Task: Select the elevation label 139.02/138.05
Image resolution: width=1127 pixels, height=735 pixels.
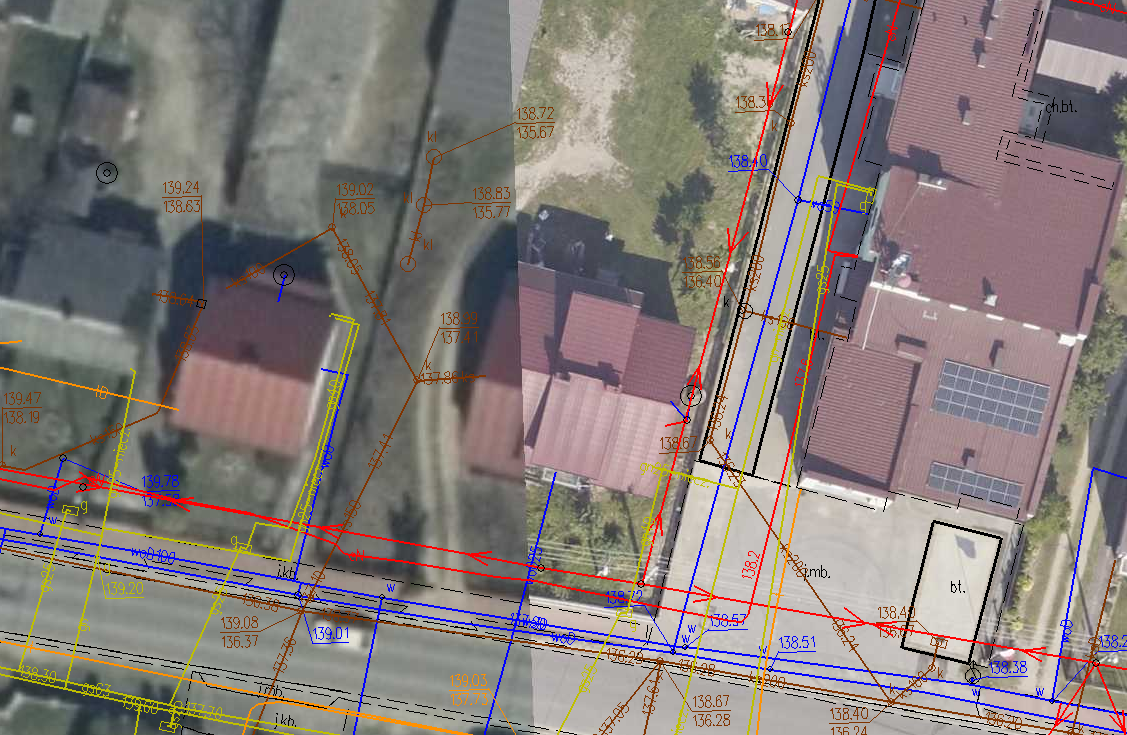Action: coord(355,199)
